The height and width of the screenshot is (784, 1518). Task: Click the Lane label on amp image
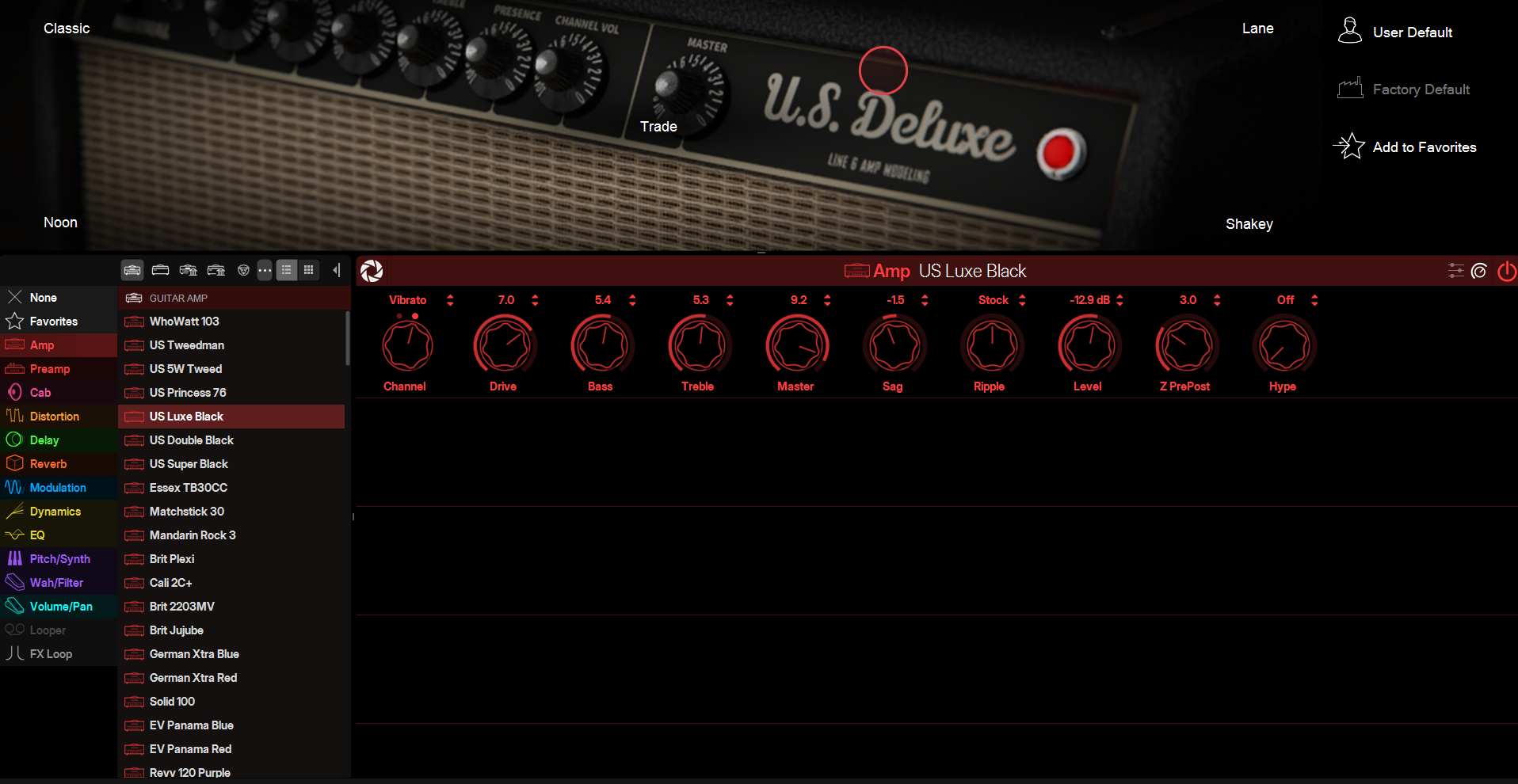(1257, 29)
